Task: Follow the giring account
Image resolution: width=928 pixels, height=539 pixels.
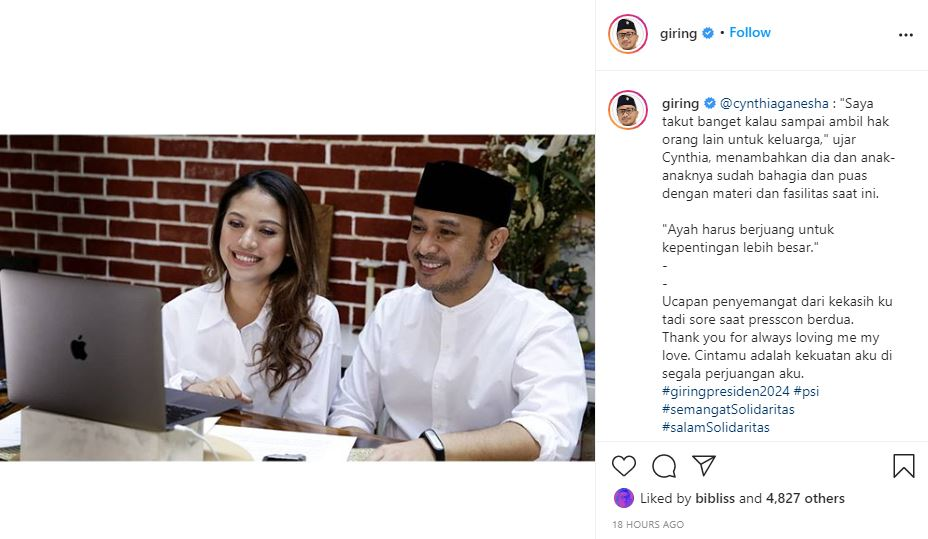Action: pos(750,33)
